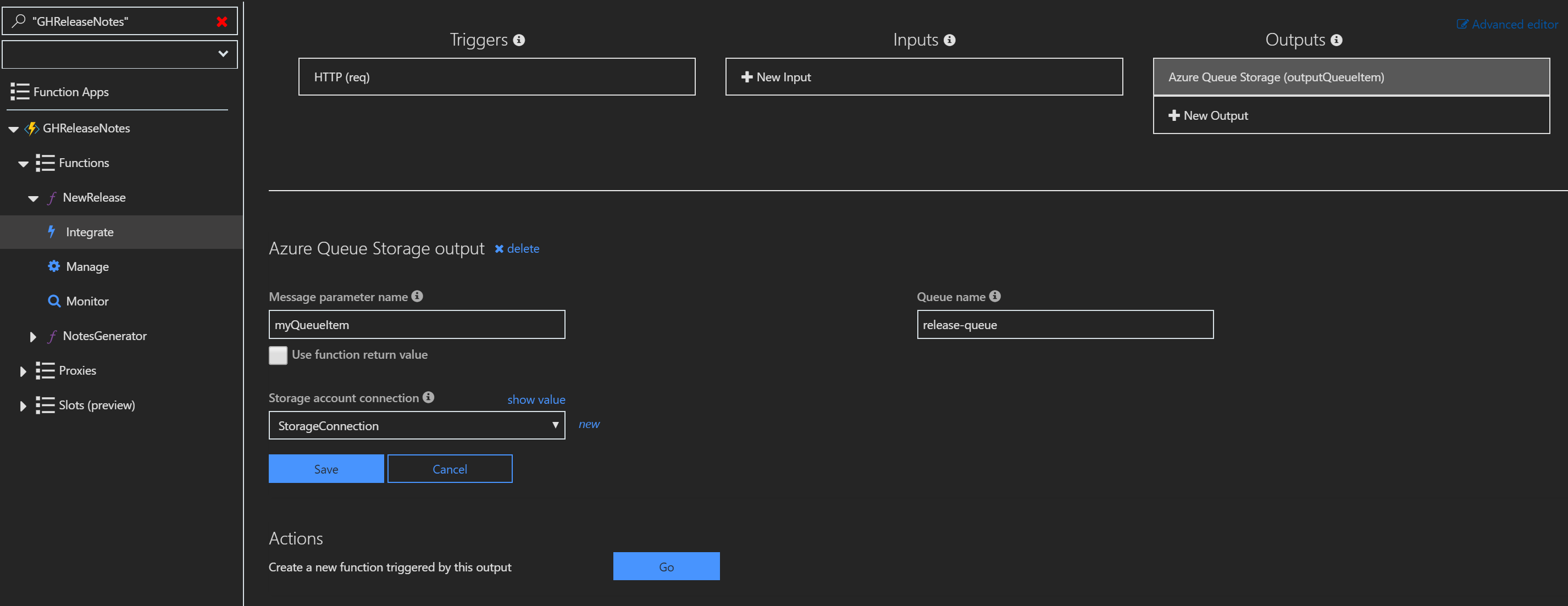This screenshot has height=606, width=1568.
Task: Click the info icon beside Queue name
Action: coord(995,296)
